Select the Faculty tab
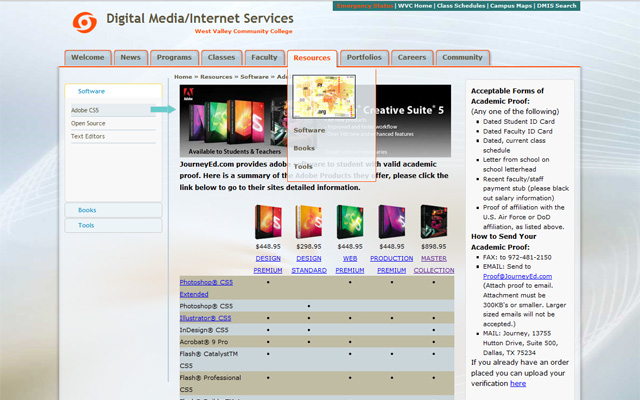Viewport: 640px width, 400px height. (264, 58)
